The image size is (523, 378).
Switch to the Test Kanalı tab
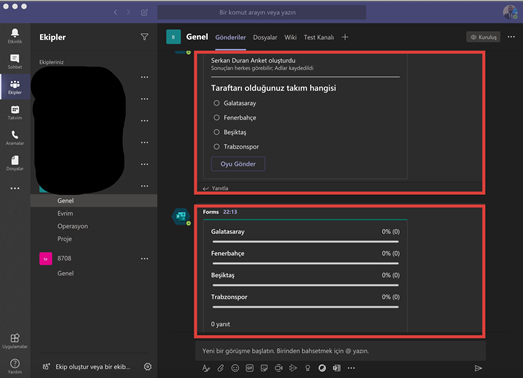tap(319, 37)
